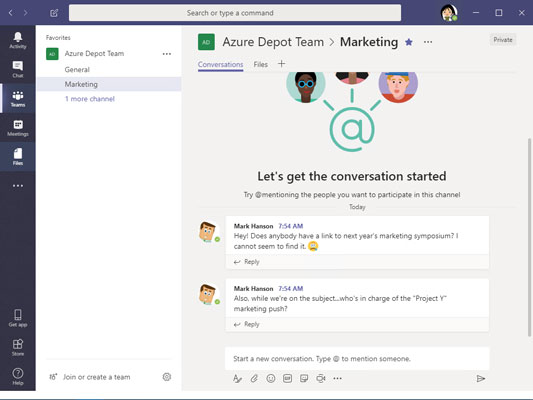Select the Marketing channel in list
The height and width of the screenshot is (400, 533).
point(109,84)
